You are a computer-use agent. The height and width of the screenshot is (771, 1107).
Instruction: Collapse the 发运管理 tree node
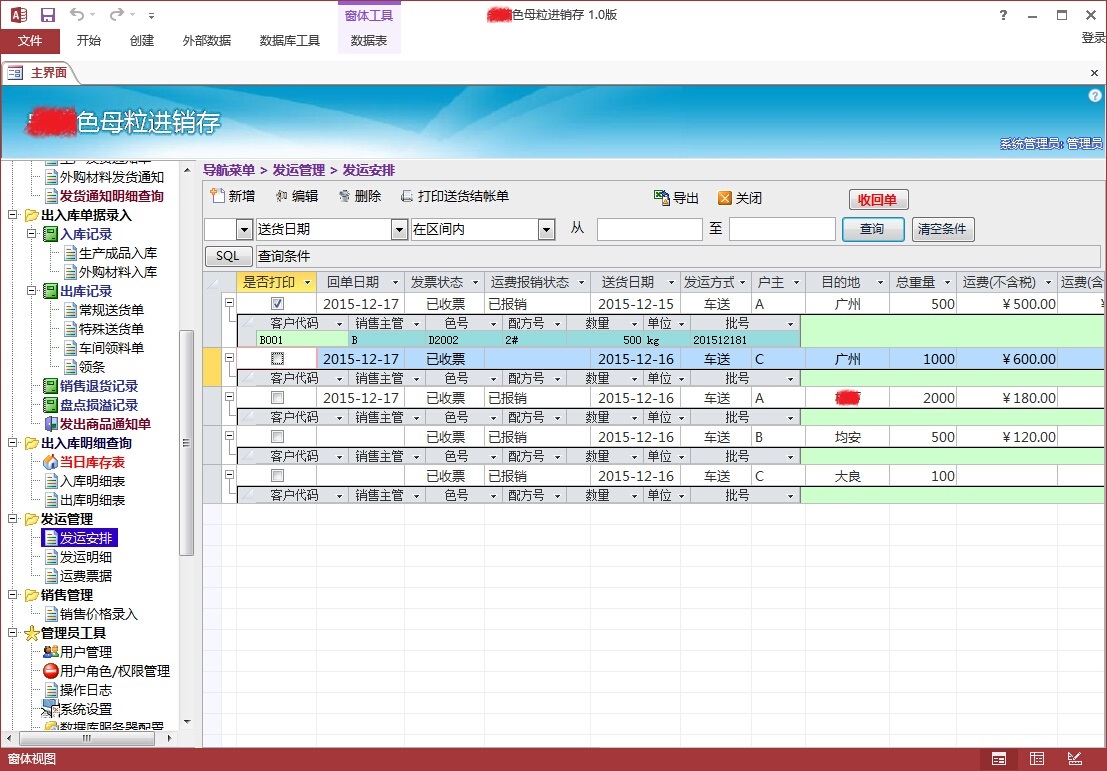[x=13, y=519]
